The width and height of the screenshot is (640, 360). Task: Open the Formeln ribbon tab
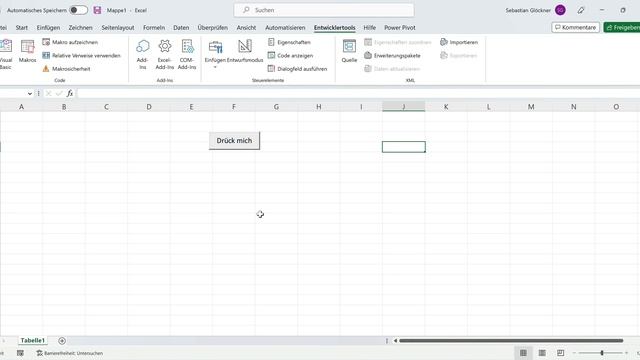[154, 28]
